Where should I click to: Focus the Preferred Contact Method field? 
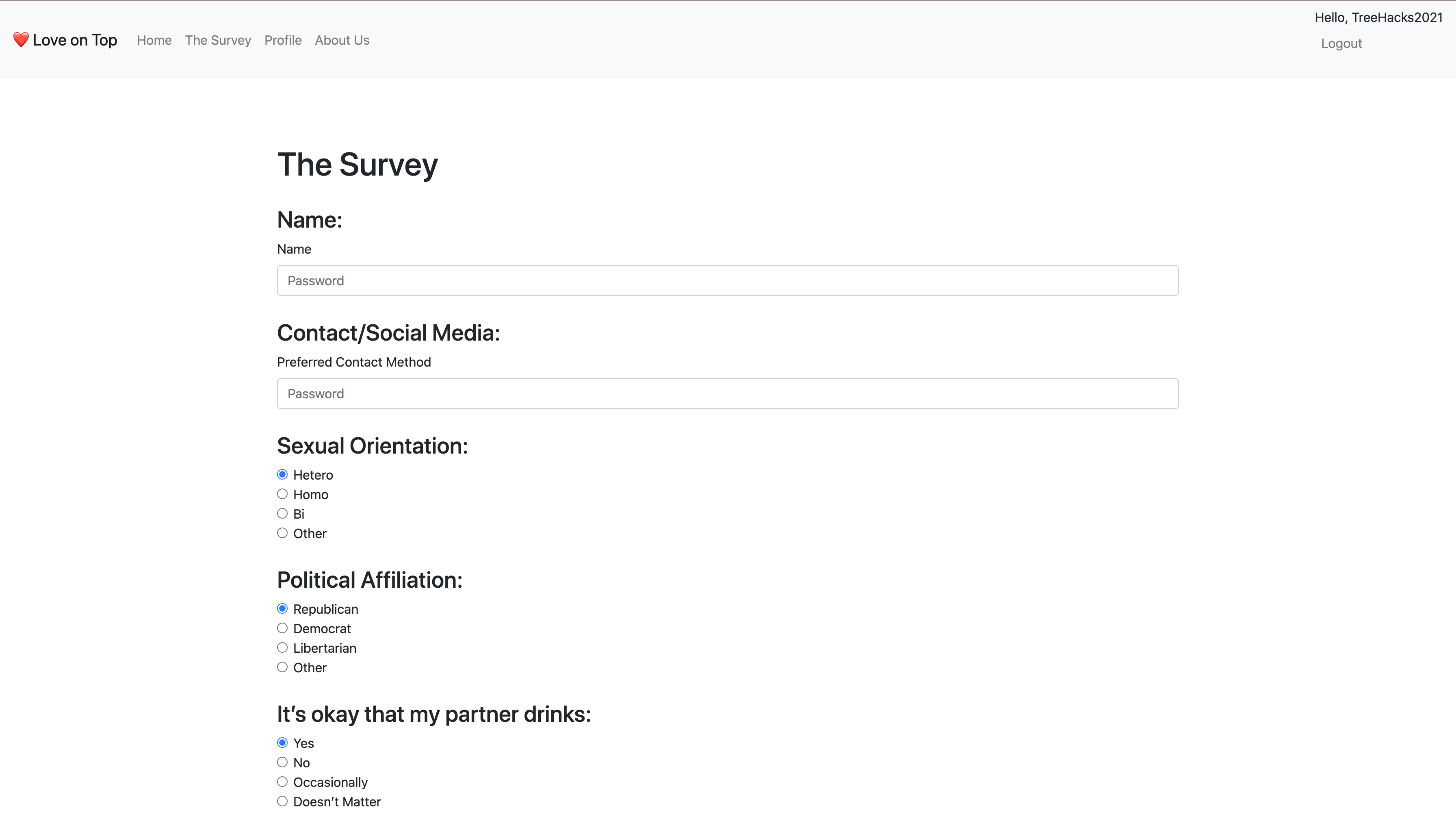click(728, 393)
